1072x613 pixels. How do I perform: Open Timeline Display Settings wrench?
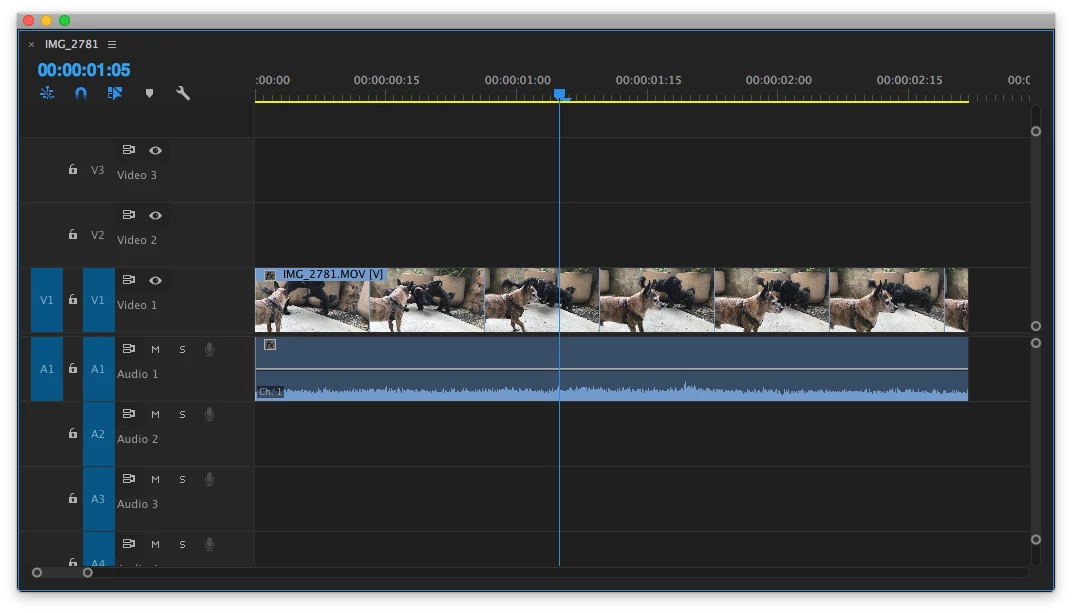point(183,93)
